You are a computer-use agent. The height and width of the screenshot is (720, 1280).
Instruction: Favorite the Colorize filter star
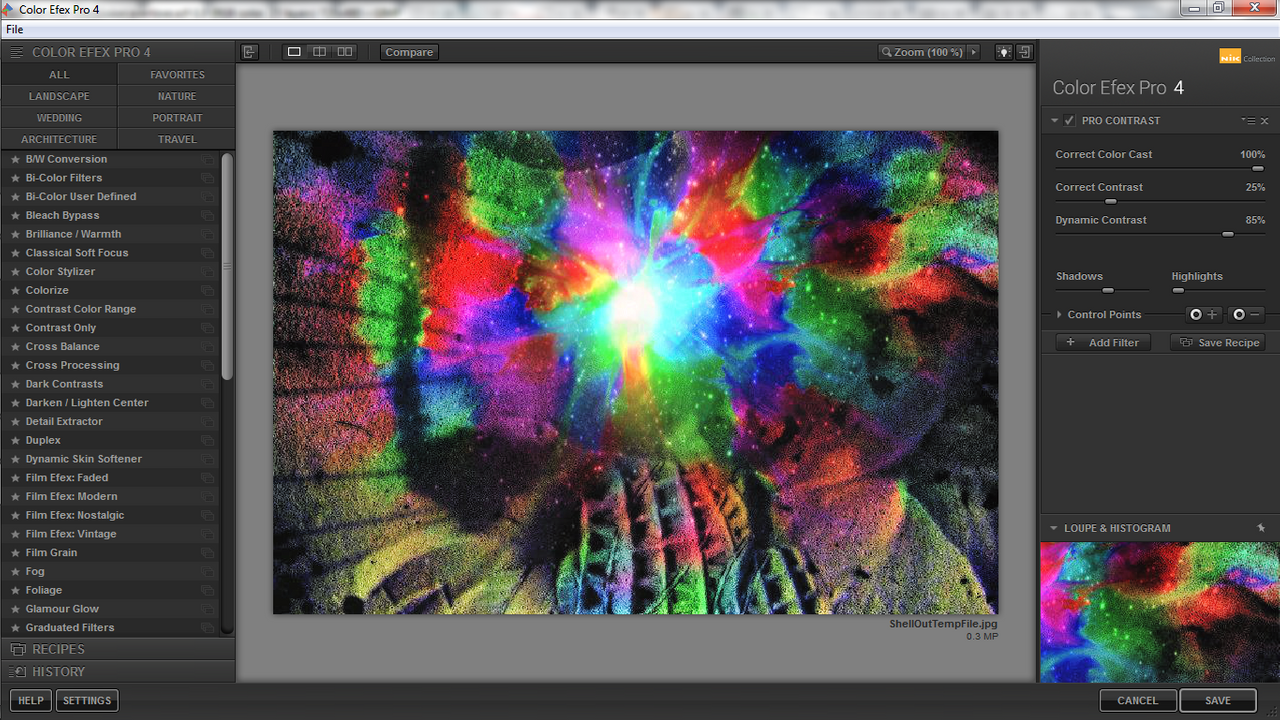[15, 290]
